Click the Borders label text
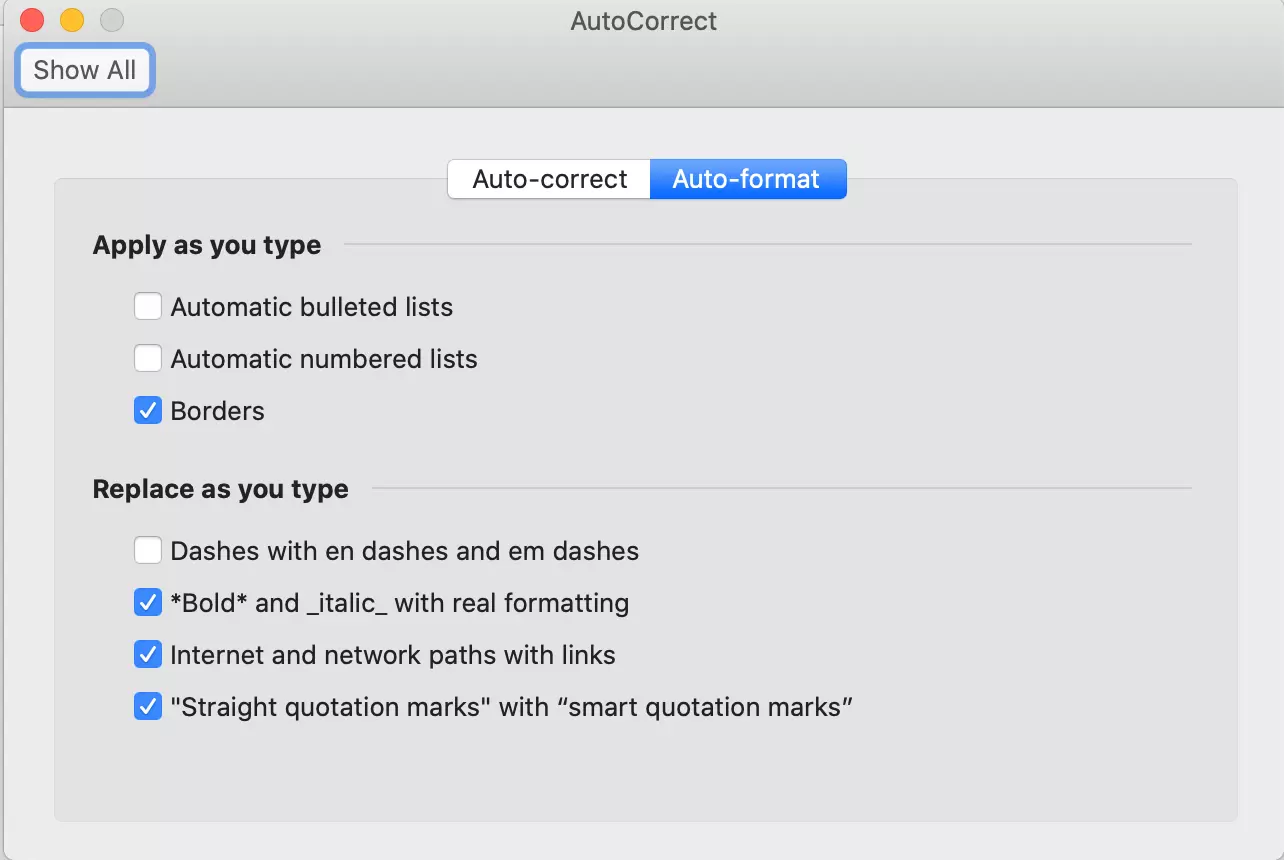Viewport: 1284px width, 860px height. [217, 410]
